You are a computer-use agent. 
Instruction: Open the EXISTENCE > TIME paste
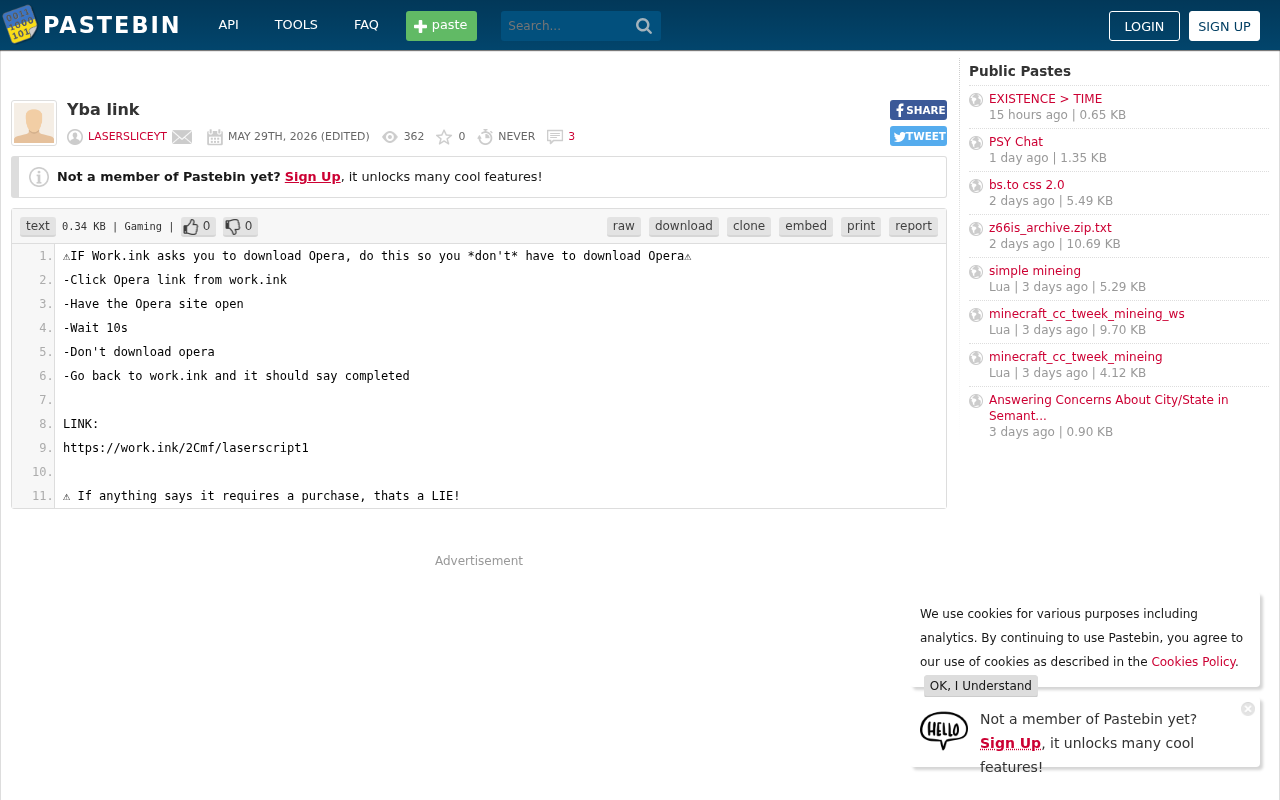1045,99
